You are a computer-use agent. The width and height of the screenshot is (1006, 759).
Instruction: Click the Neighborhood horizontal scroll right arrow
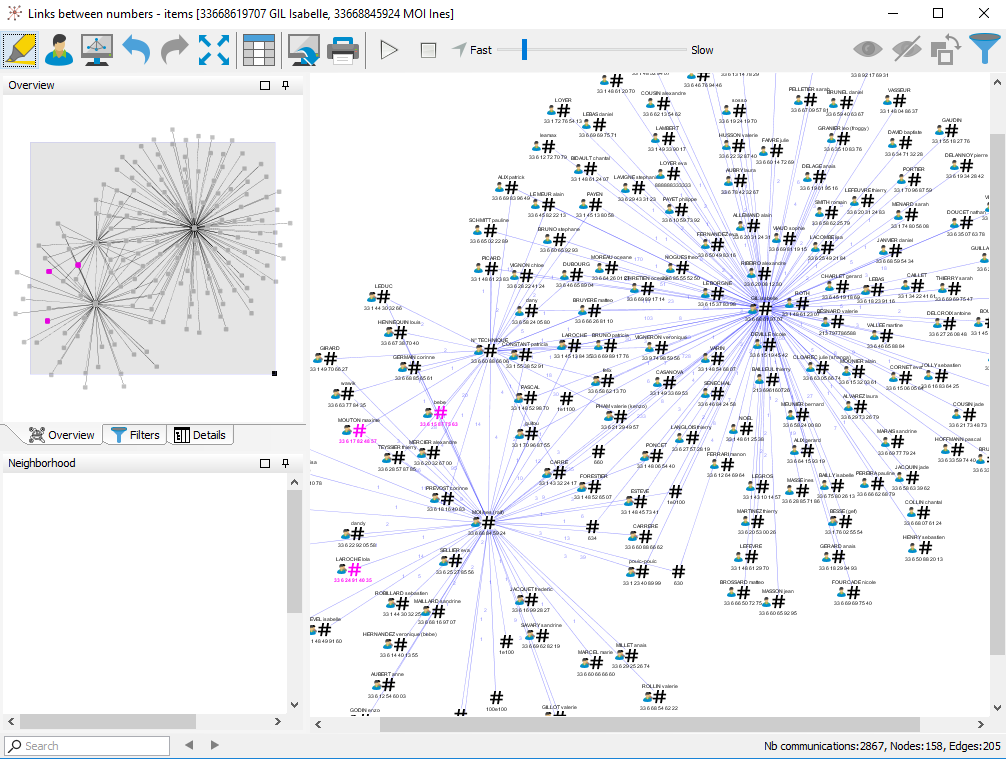pos(277,722)
